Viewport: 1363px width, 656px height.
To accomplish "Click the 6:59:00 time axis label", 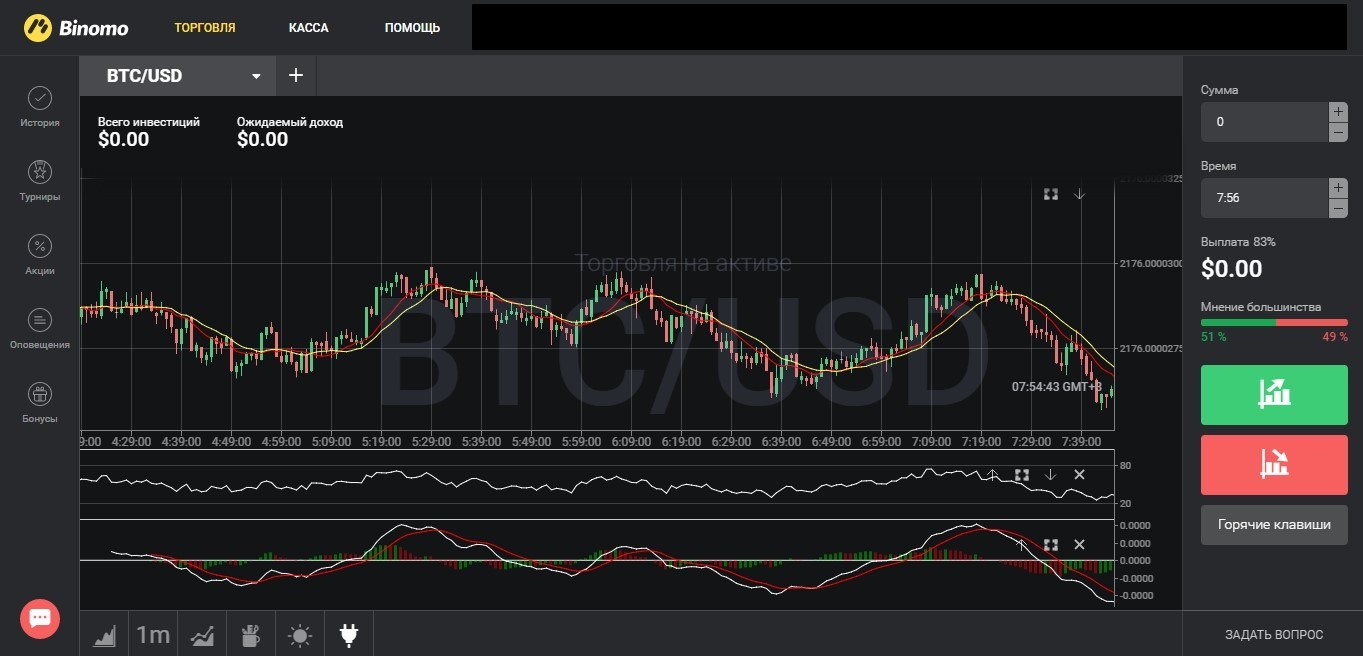I will [x=881, y=441].
